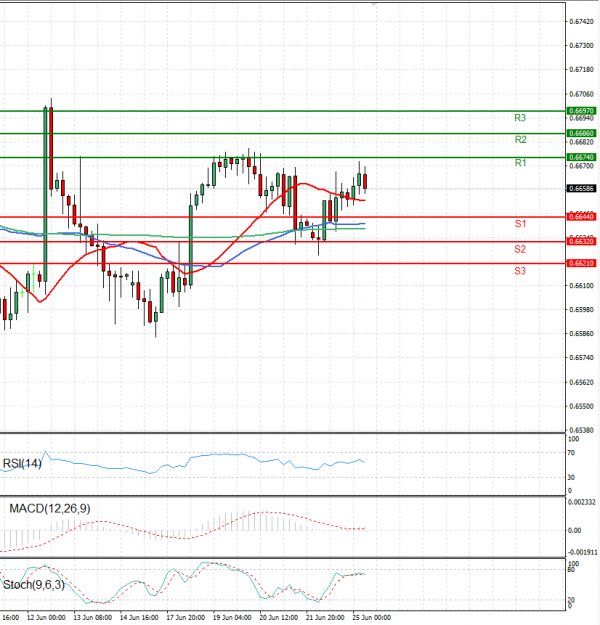600x625 pixels.
Task: Click the 0.65620 price axis value
Action: click(582, 382)
